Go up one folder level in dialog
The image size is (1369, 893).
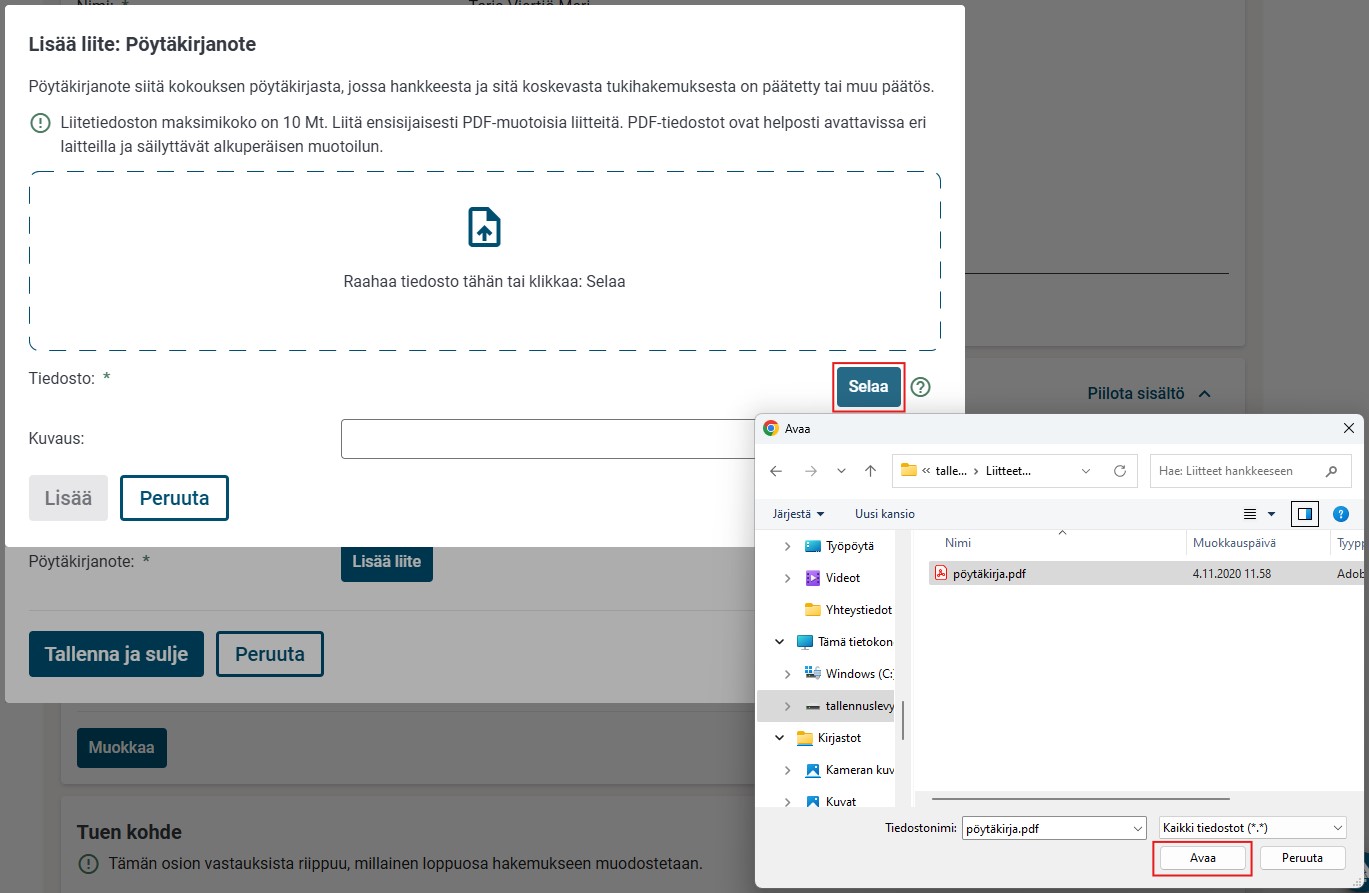(870, 470)
